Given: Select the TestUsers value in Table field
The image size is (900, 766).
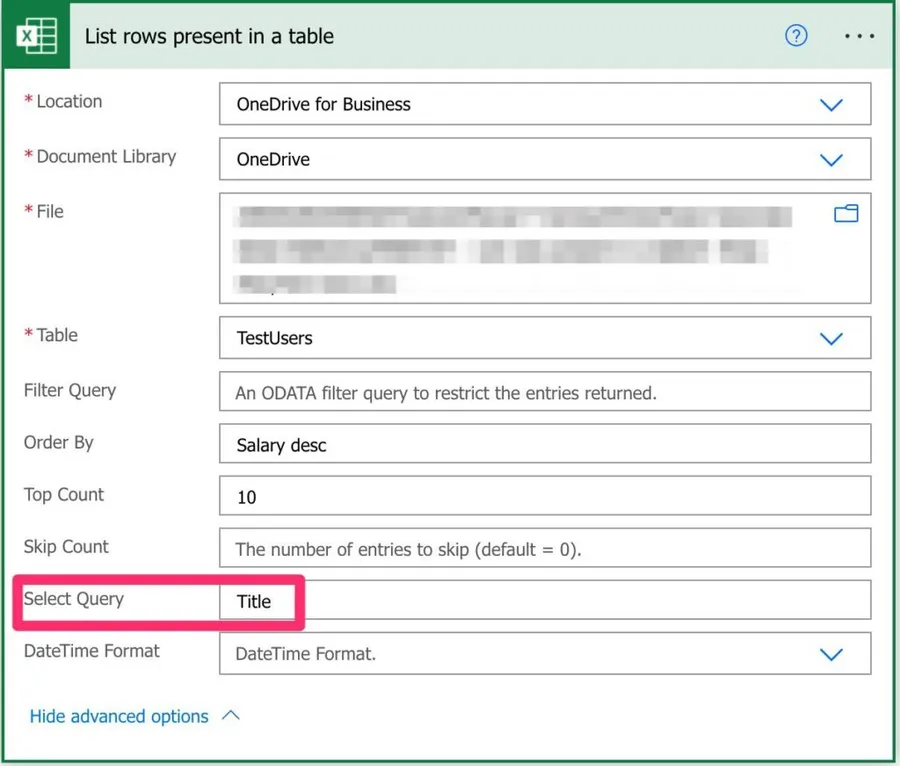Looking at the screenshot, I should point(275,338).
